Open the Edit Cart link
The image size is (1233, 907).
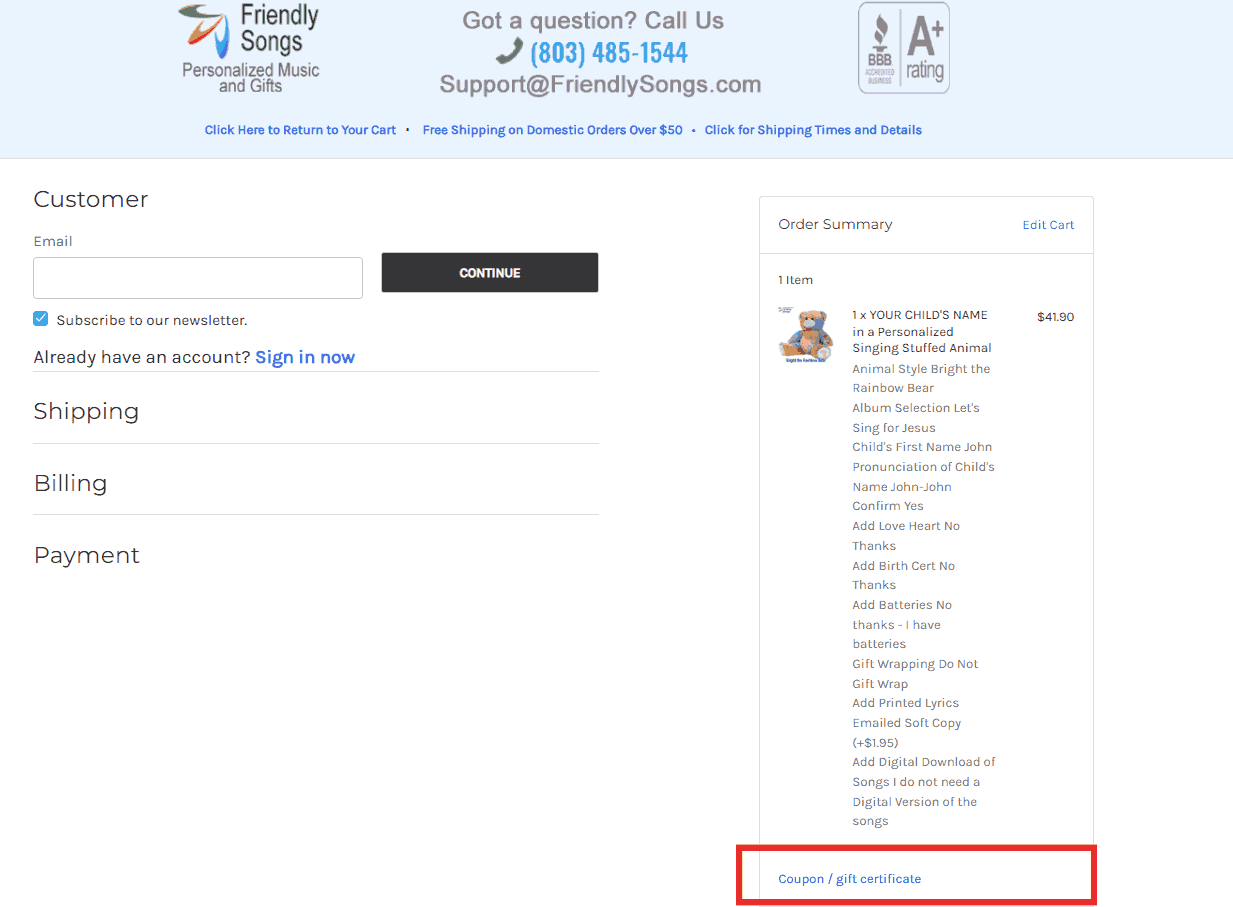coord(1048,225)
